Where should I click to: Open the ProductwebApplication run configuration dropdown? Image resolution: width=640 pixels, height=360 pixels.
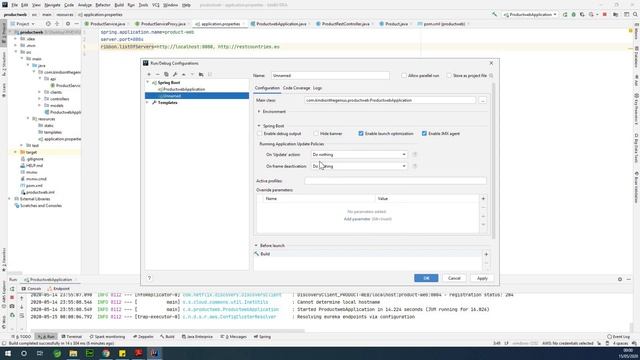[x=530, y=15]
